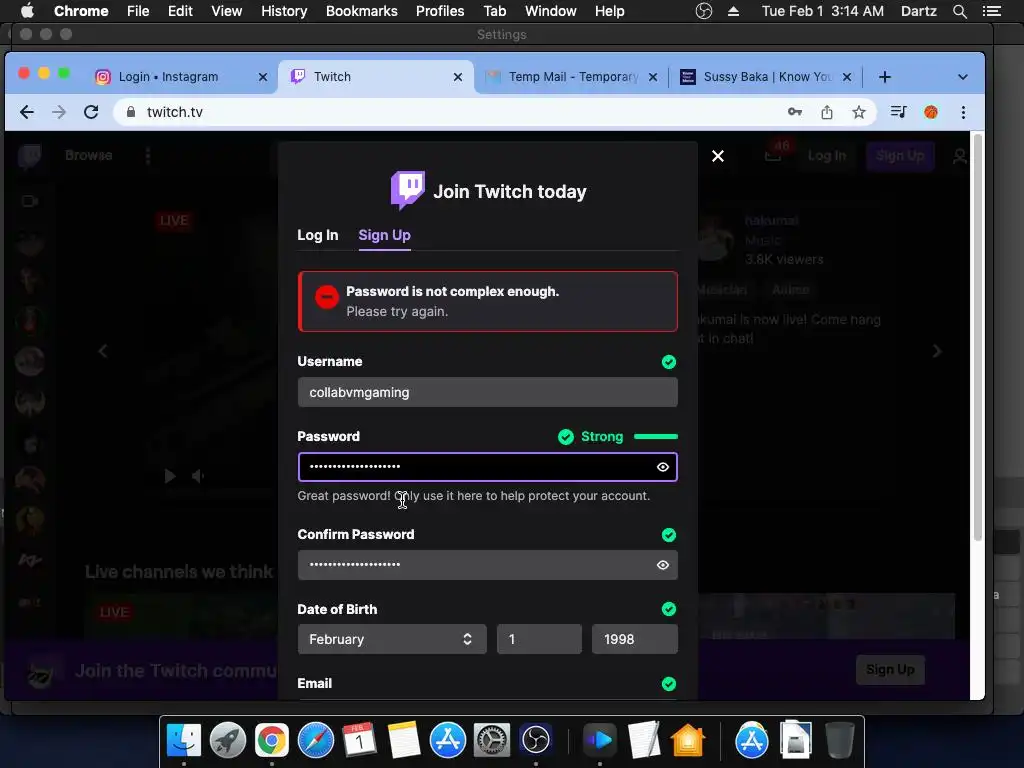The width and height of the screenshot is (1024, 768).
Task: Click the password strength bar
Action: 656,436
